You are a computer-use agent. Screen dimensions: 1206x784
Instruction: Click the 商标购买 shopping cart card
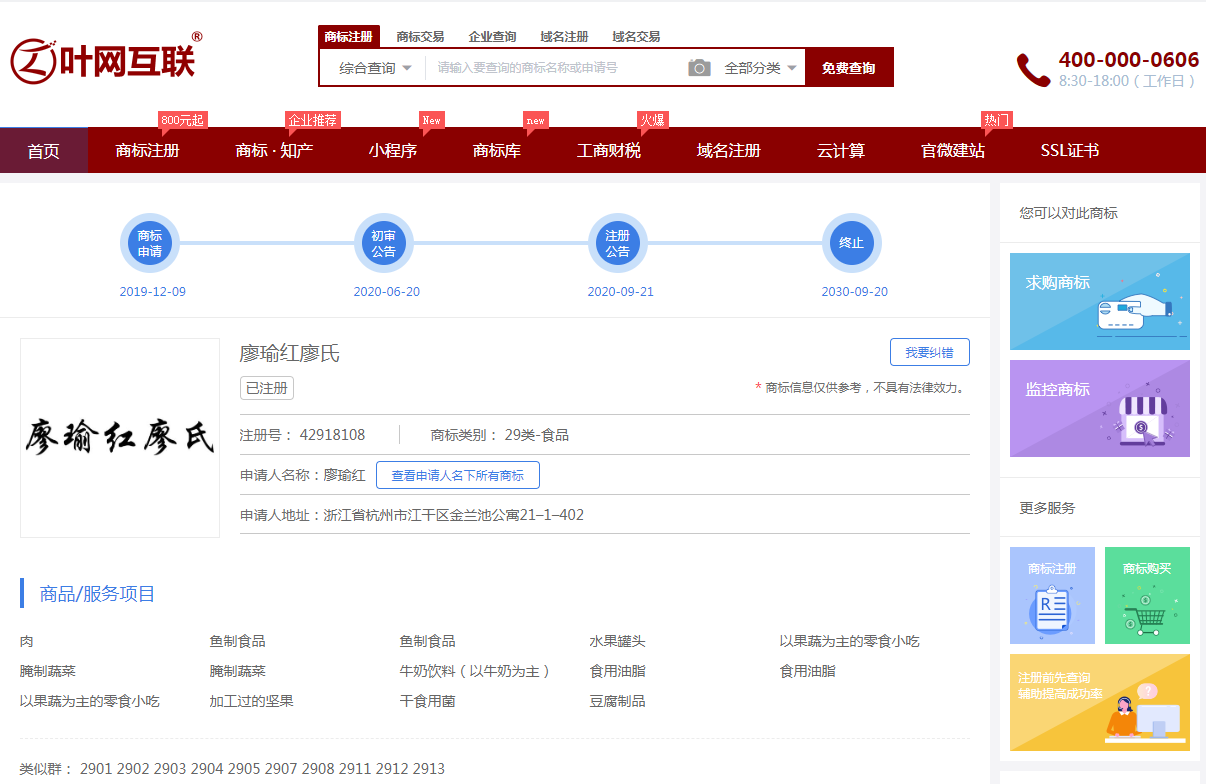(1146, 595)
